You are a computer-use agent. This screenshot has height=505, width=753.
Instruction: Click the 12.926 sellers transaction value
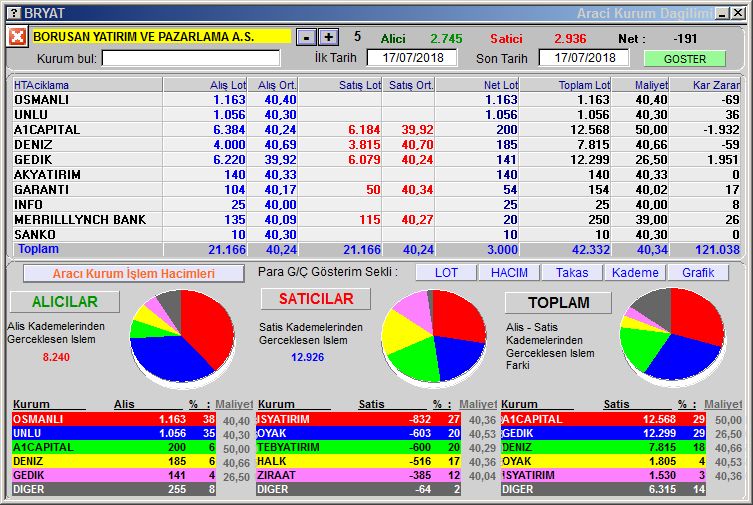click(307, 357)
